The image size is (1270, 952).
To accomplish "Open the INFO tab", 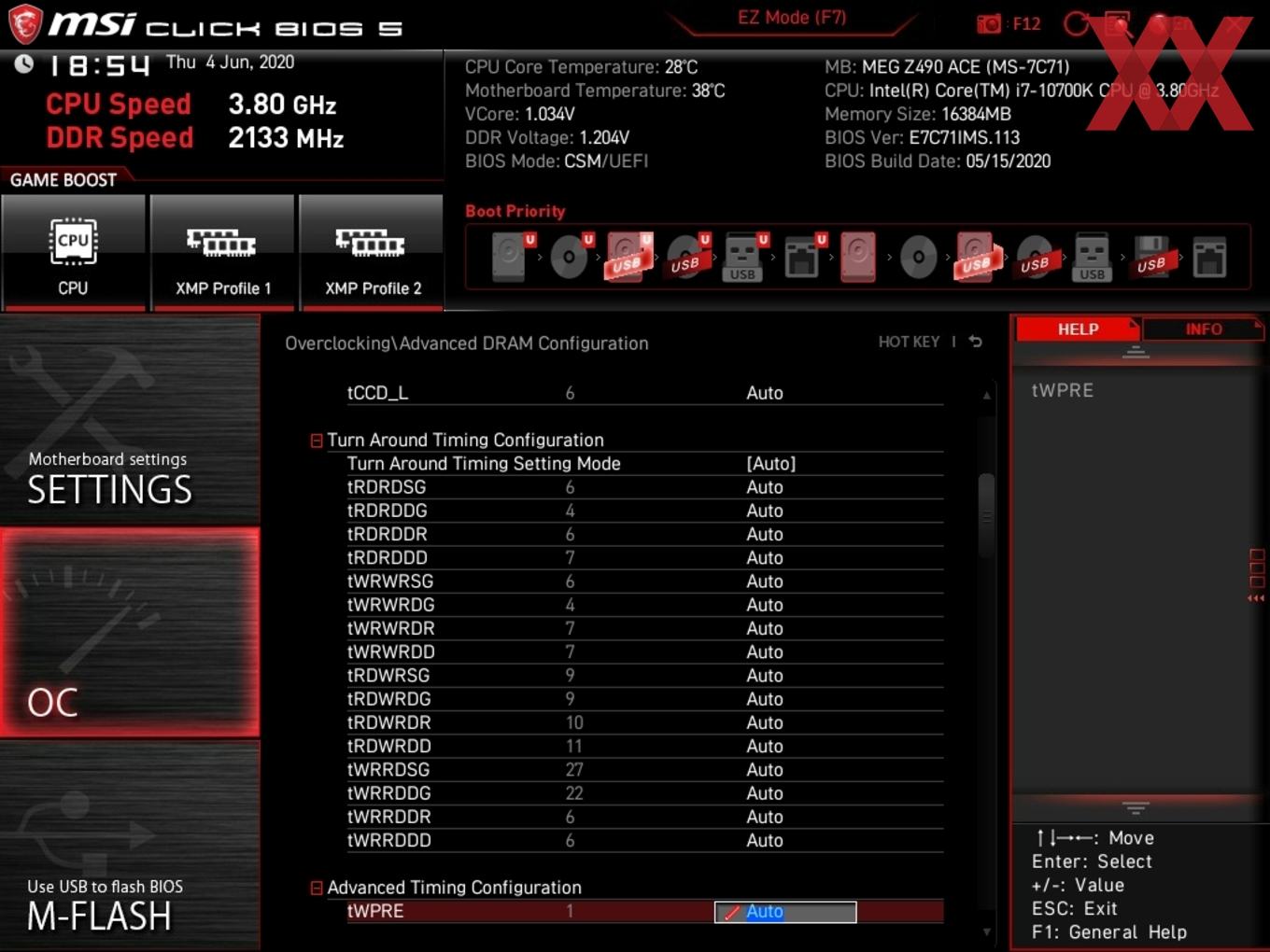I will pyautogui.click(x=1203, y=329).
